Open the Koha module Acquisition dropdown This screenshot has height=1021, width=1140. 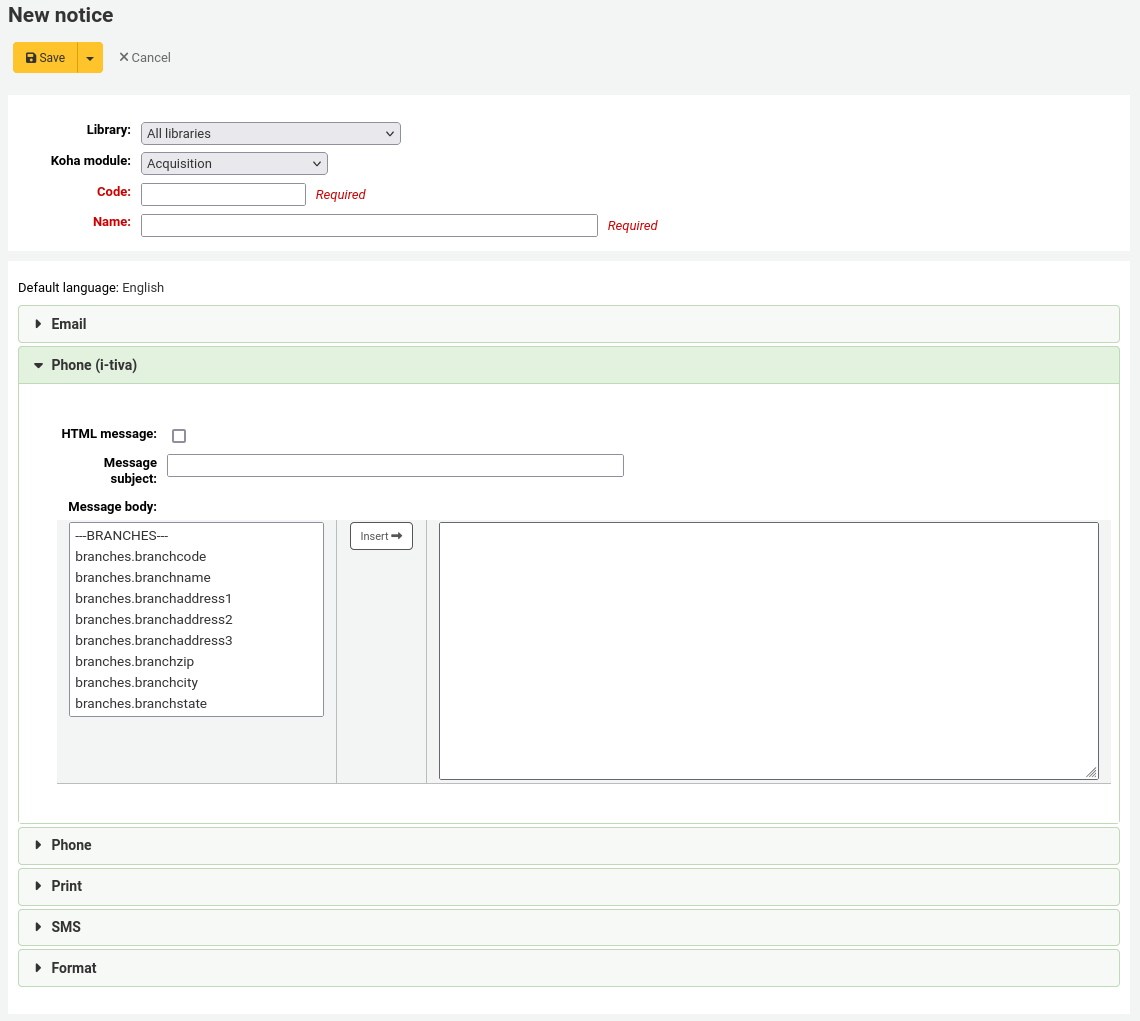(234, 163)
